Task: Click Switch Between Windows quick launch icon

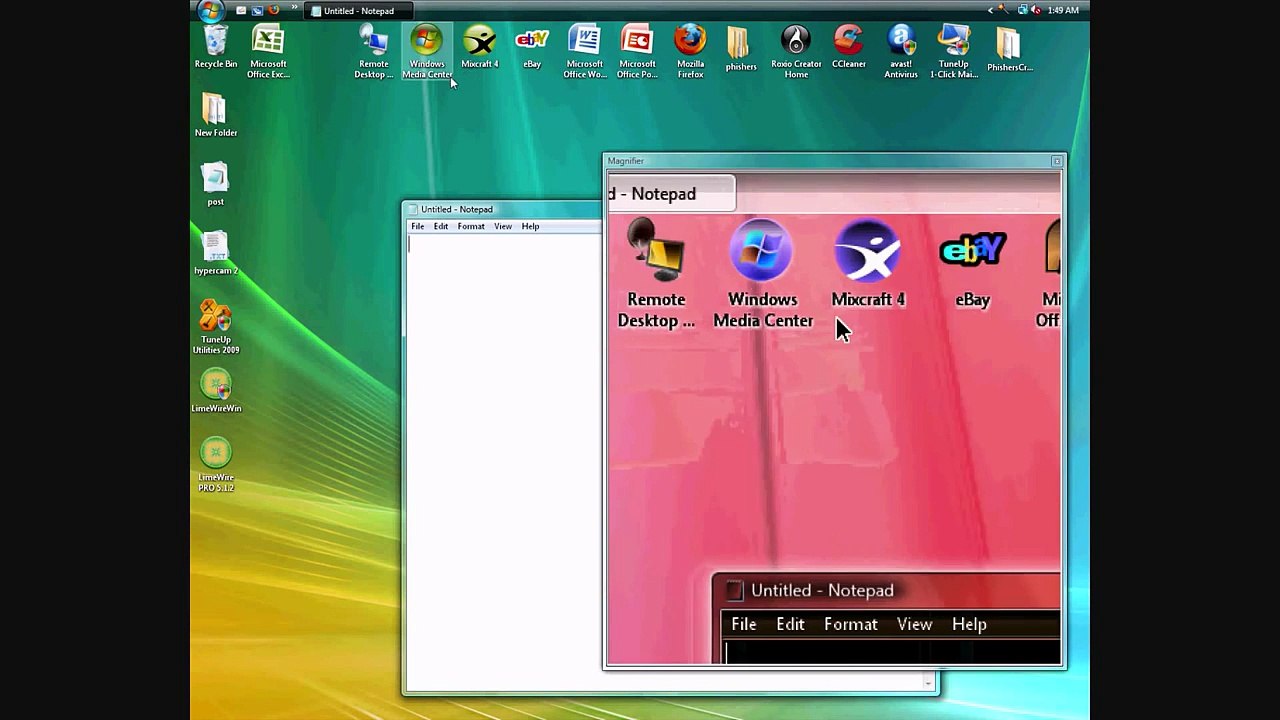Action: point(257,10)
